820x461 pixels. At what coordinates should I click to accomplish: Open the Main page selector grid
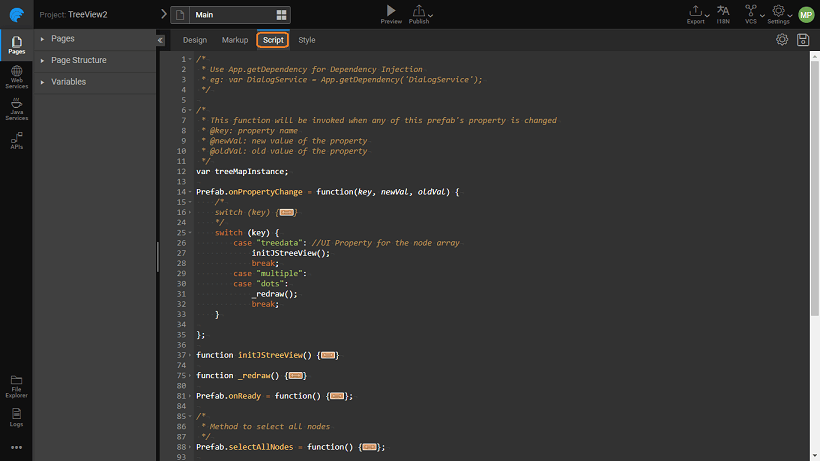click(x=282, y=15)
